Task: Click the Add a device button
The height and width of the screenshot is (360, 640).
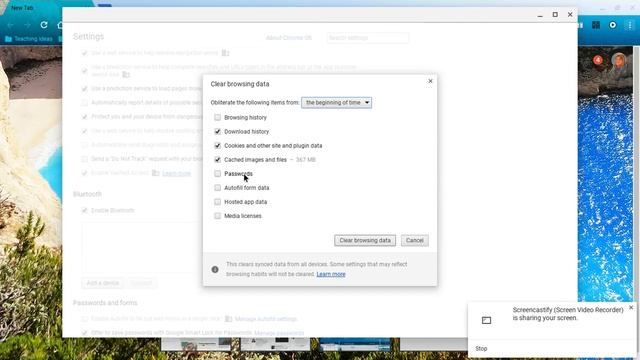Action: click(x=103, y=283)
